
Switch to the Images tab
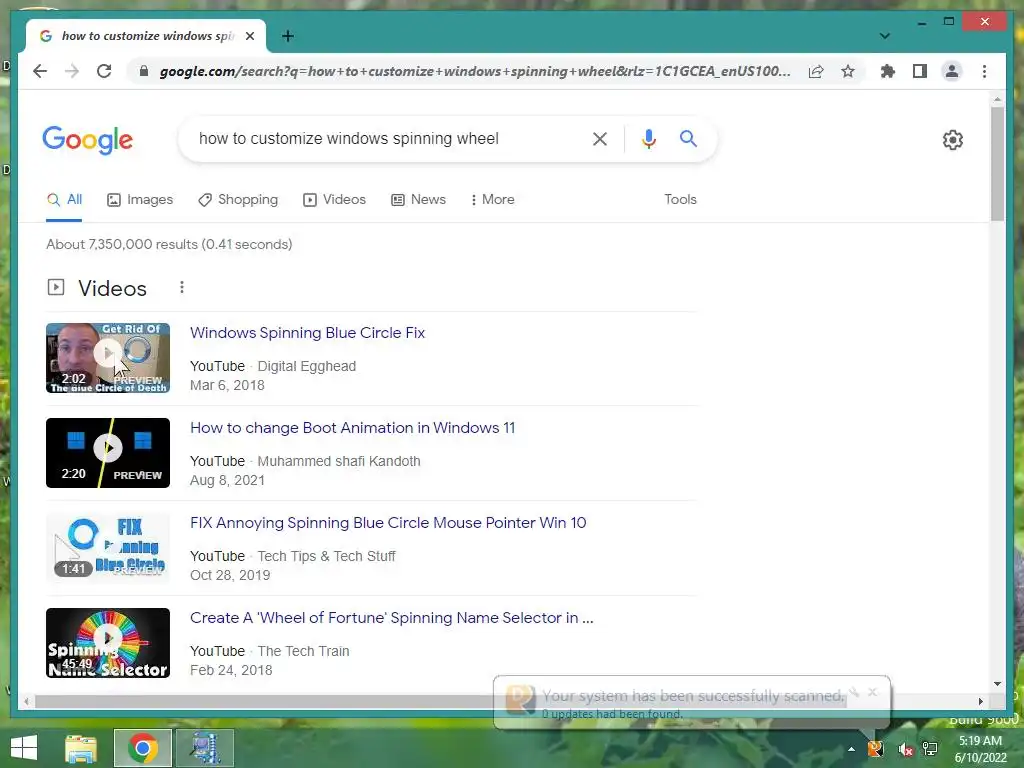(140, 200)
